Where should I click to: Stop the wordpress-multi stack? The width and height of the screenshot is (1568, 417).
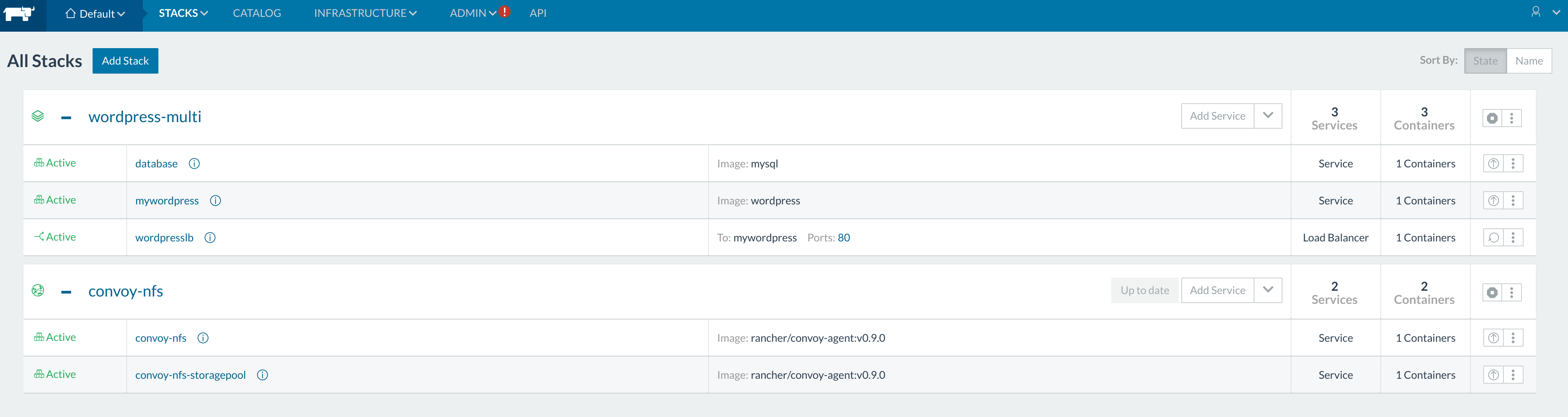(x=1492, y=118)
